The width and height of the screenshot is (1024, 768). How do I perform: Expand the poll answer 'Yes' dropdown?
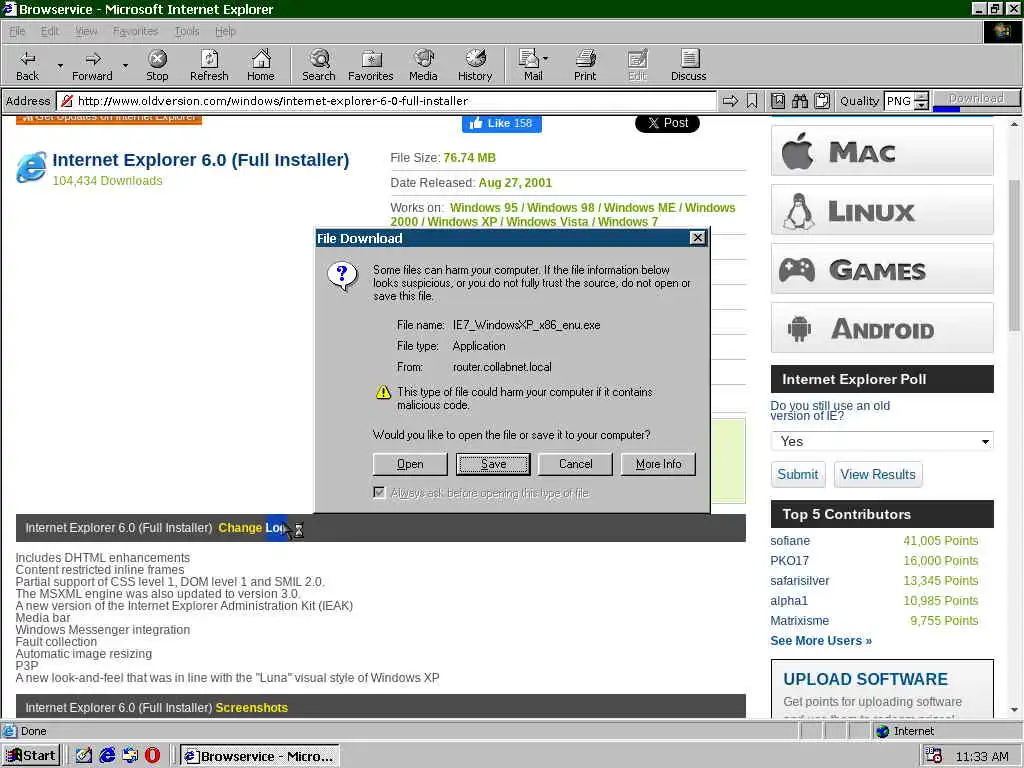(882, 441)
